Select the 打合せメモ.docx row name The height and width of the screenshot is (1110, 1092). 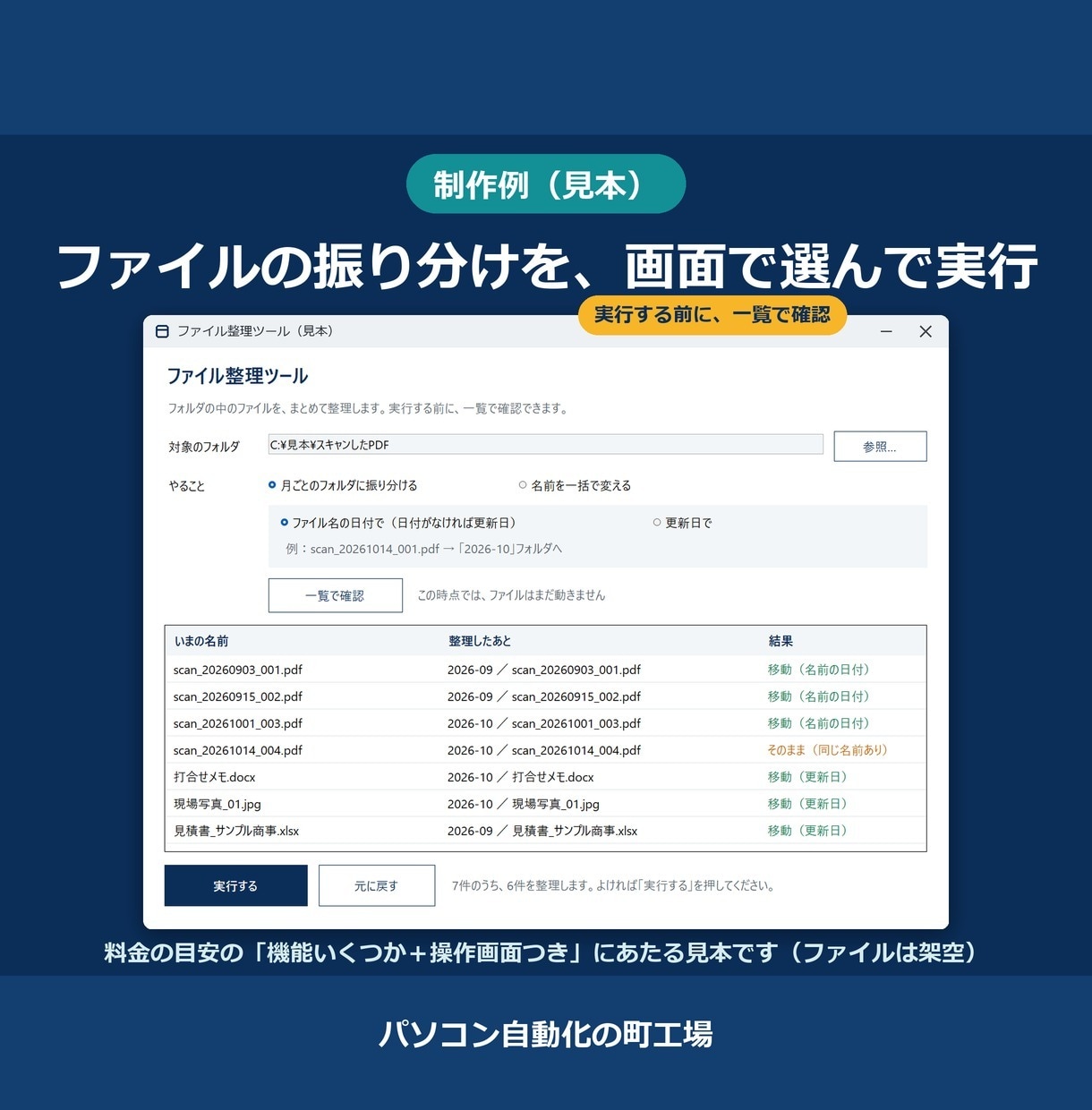pyautogui.click(x=215, y=777)
